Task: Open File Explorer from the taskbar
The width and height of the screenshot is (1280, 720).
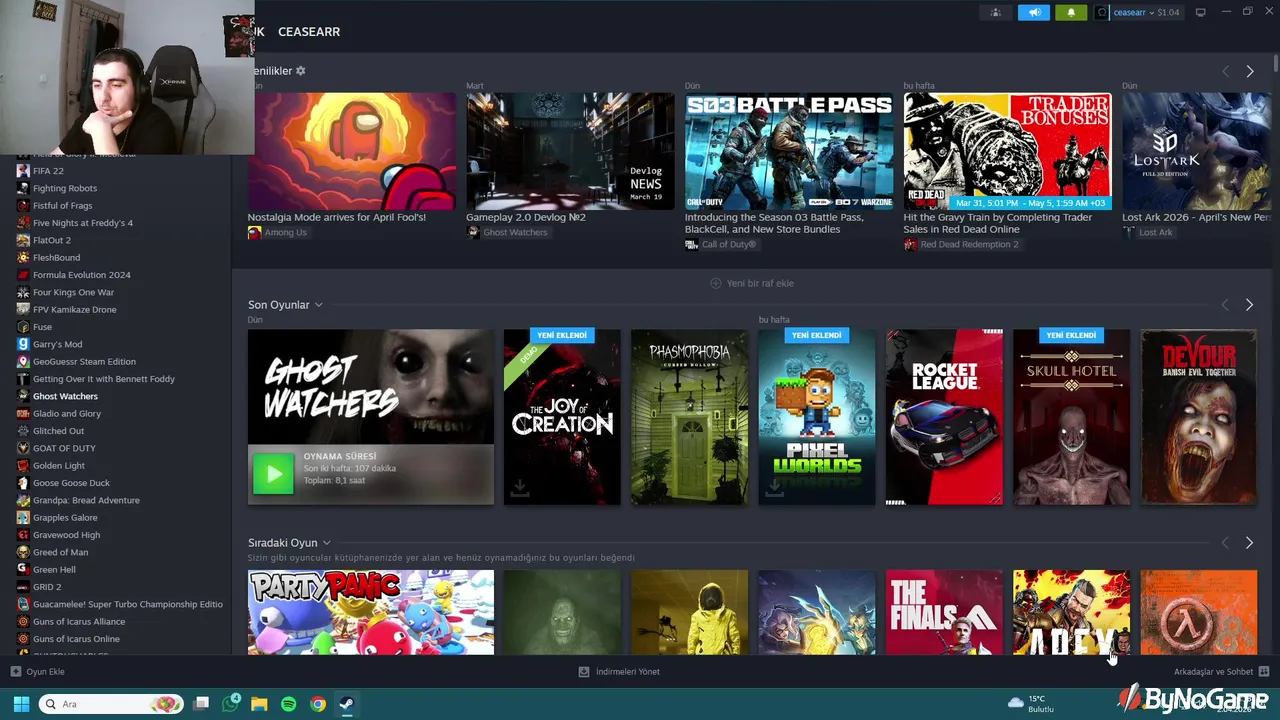Action: [259, 704]
